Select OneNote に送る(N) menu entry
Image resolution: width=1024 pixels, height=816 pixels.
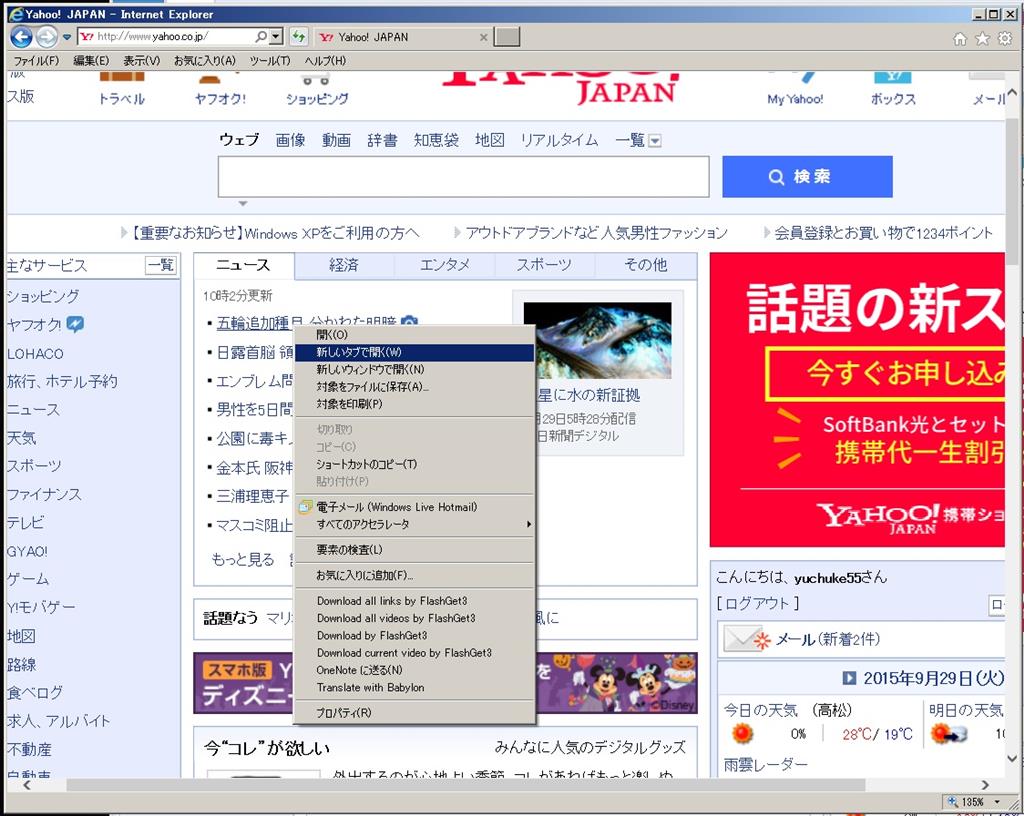tap(415, 670)
